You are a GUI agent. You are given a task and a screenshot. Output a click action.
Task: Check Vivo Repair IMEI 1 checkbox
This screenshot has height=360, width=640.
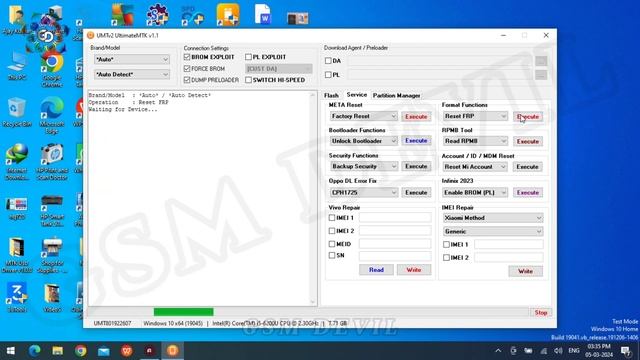pos(332,218)
